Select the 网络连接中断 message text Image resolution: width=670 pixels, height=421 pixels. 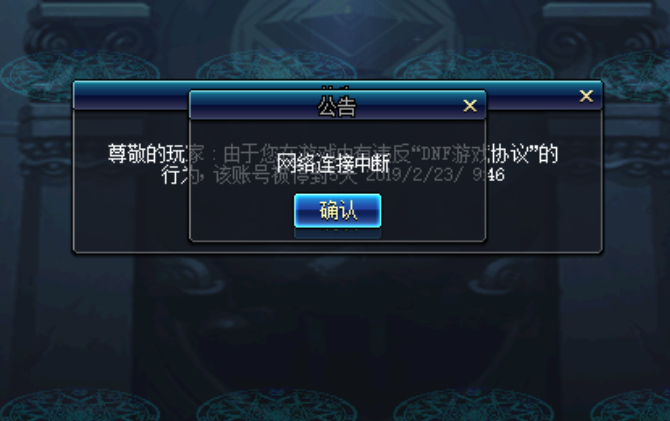tap(333, 164)
